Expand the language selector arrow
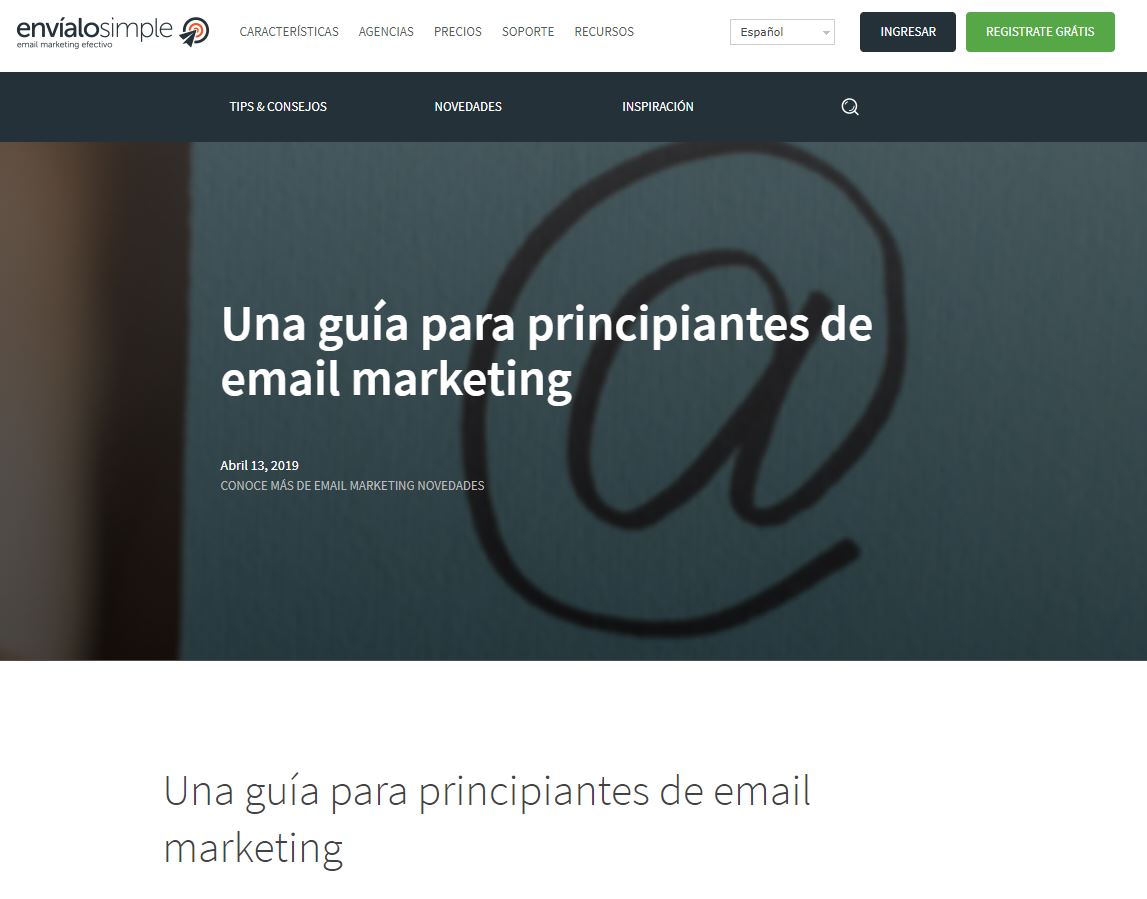Viewport: 1147px width, 899px height. point(826,33)
